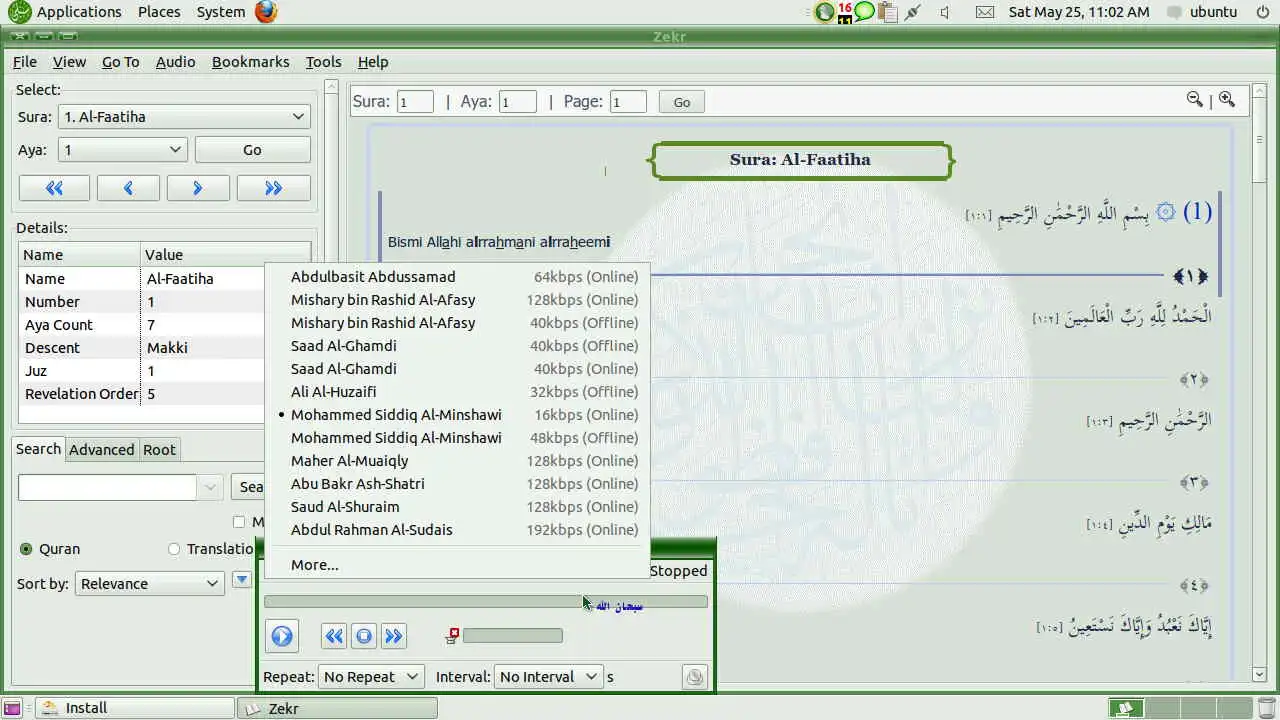This screenshot has height=720, width=1280.
Task: Click the zoom out magnifier icon
Action: (1194, 99)
